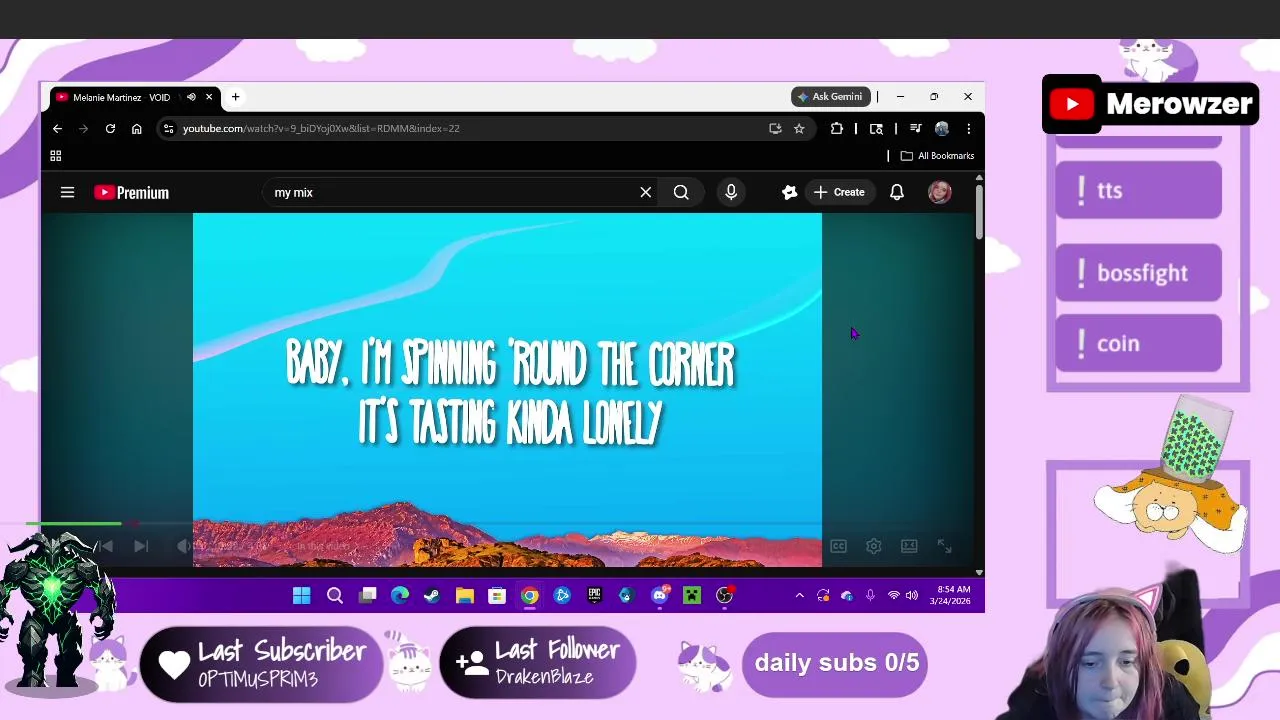Open Epic Games Launcher from taskbar
Viewport: 1280px width, 720px height.
(594, 596)
